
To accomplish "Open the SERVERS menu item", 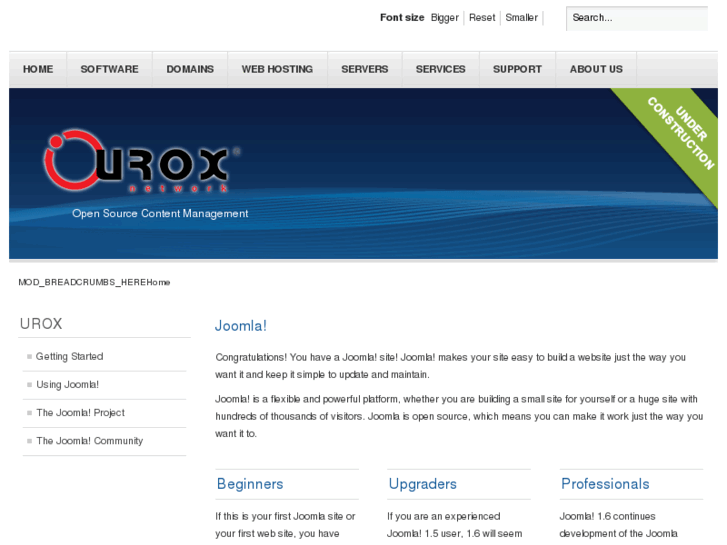I will pyautogui.click(x=365, y=69).
